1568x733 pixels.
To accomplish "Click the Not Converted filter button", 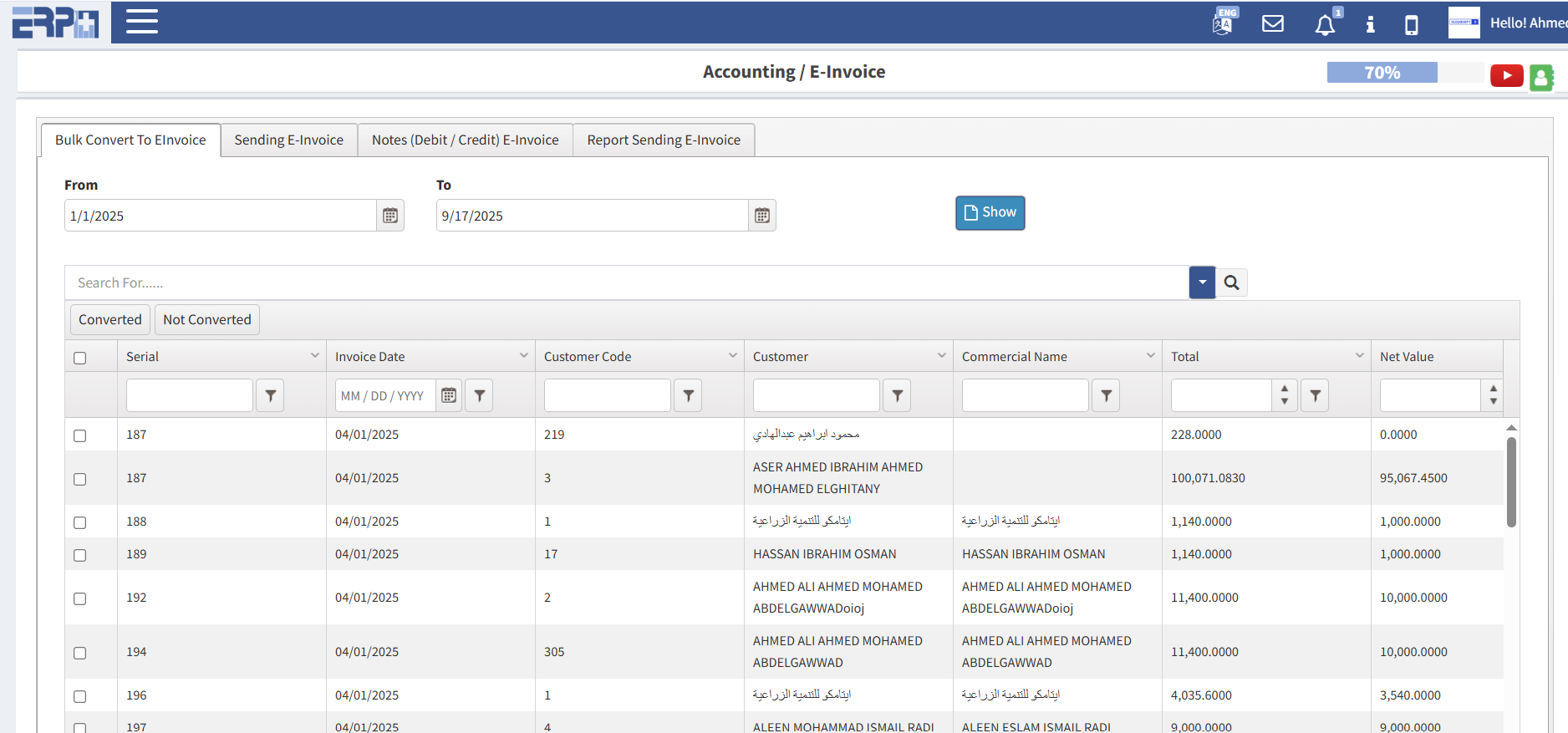I will pos(206,319).
